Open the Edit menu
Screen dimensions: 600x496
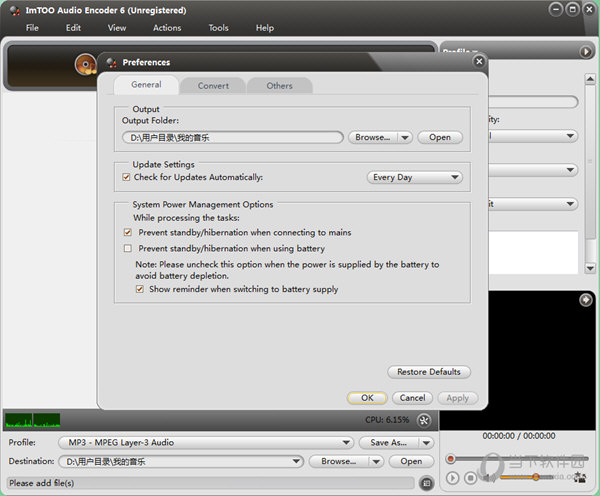tap(73, 28)
